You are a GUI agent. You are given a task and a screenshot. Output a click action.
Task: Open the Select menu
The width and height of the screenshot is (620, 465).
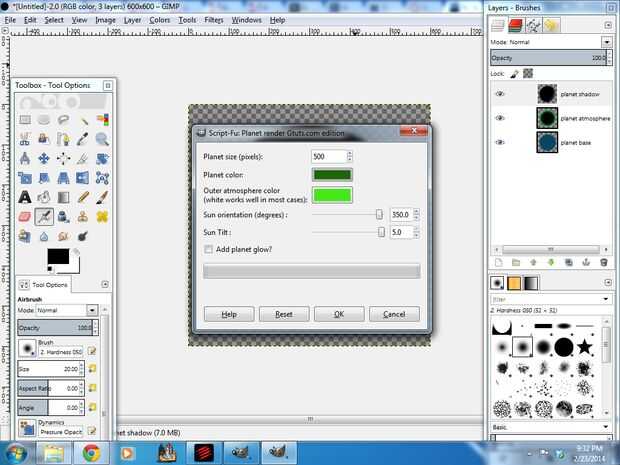[x=54, y=20]
